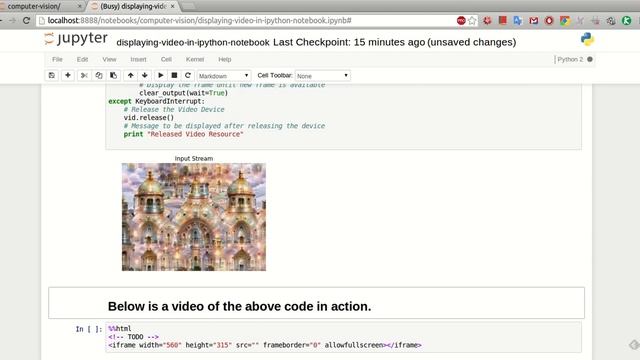Open the green K extension icon
The height and width of the screenshot is (360, 640).
pyautogui.click(x=627, y=20)
